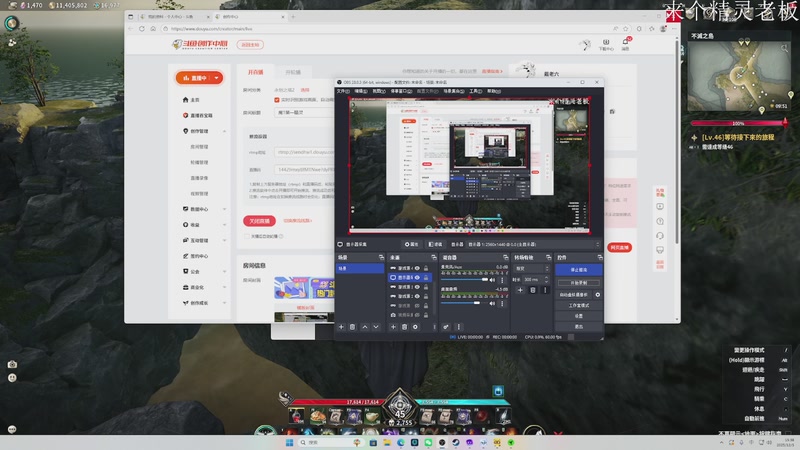The image size is (800, 450).
Task: Add a new source in OBS Sources panel
Action: (x=393, y=327)
